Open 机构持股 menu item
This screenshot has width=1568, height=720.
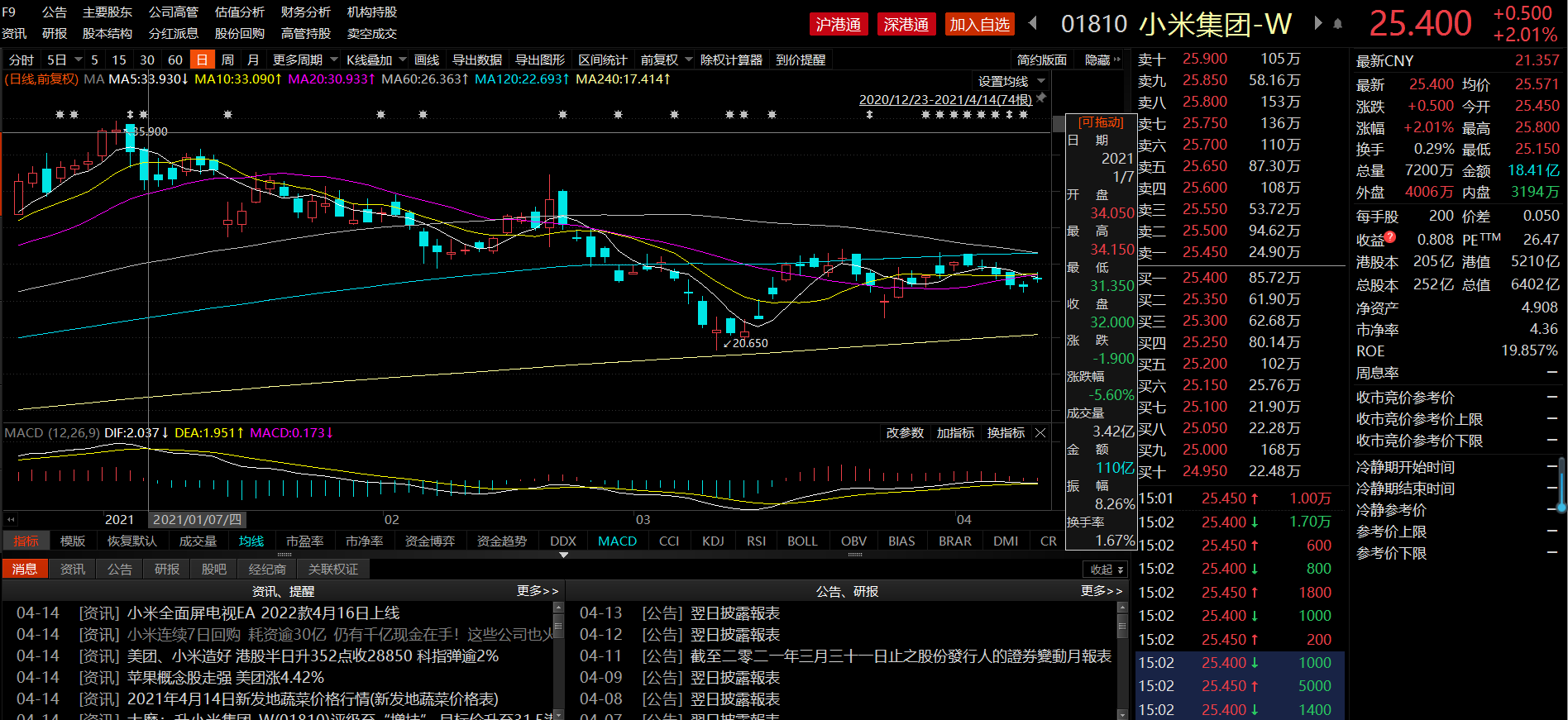coord(372,12)
